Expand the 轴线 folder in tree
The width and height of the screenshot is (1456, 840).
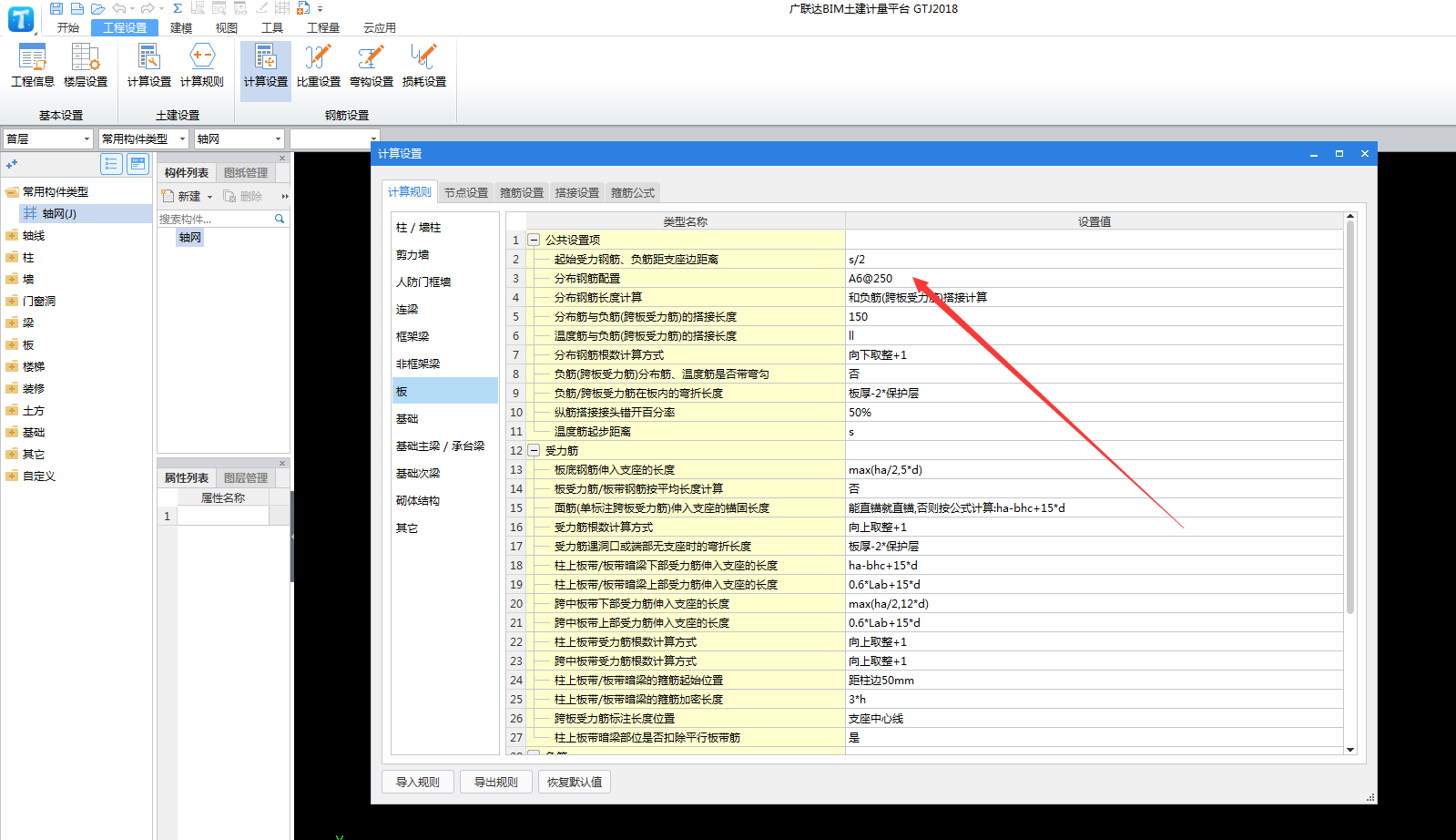[12, 235]
